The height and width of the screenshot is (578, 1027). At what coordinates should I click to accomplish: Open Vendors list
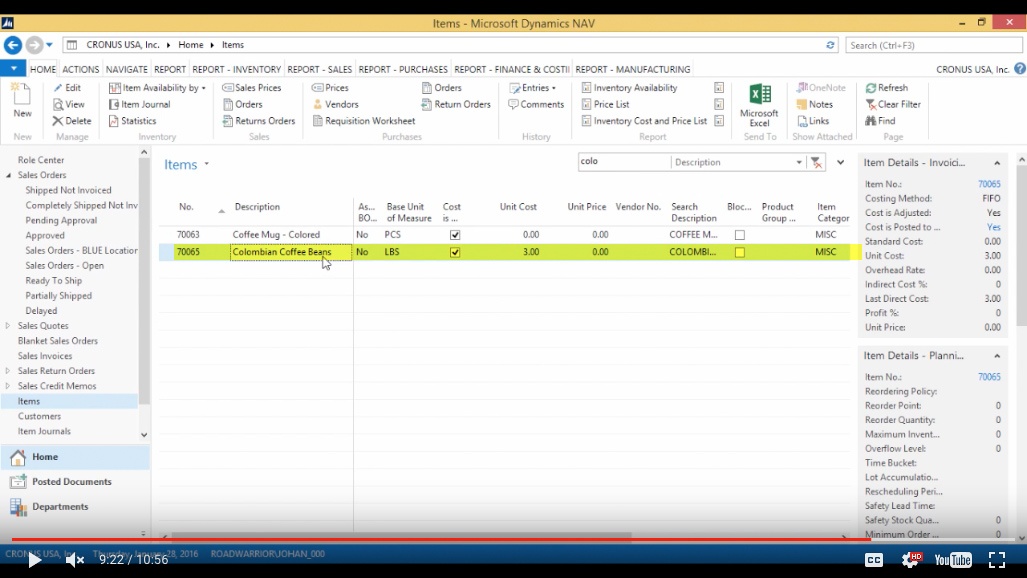[x=335, y=104]
